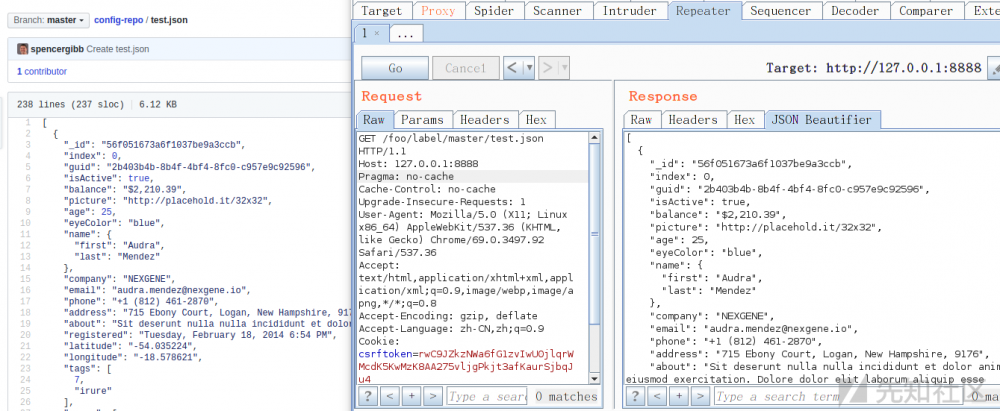Open the Branch: master dropdown on GitHub
The width and height of the screenshot is (1000, 411).
click(x=48, y=20)
